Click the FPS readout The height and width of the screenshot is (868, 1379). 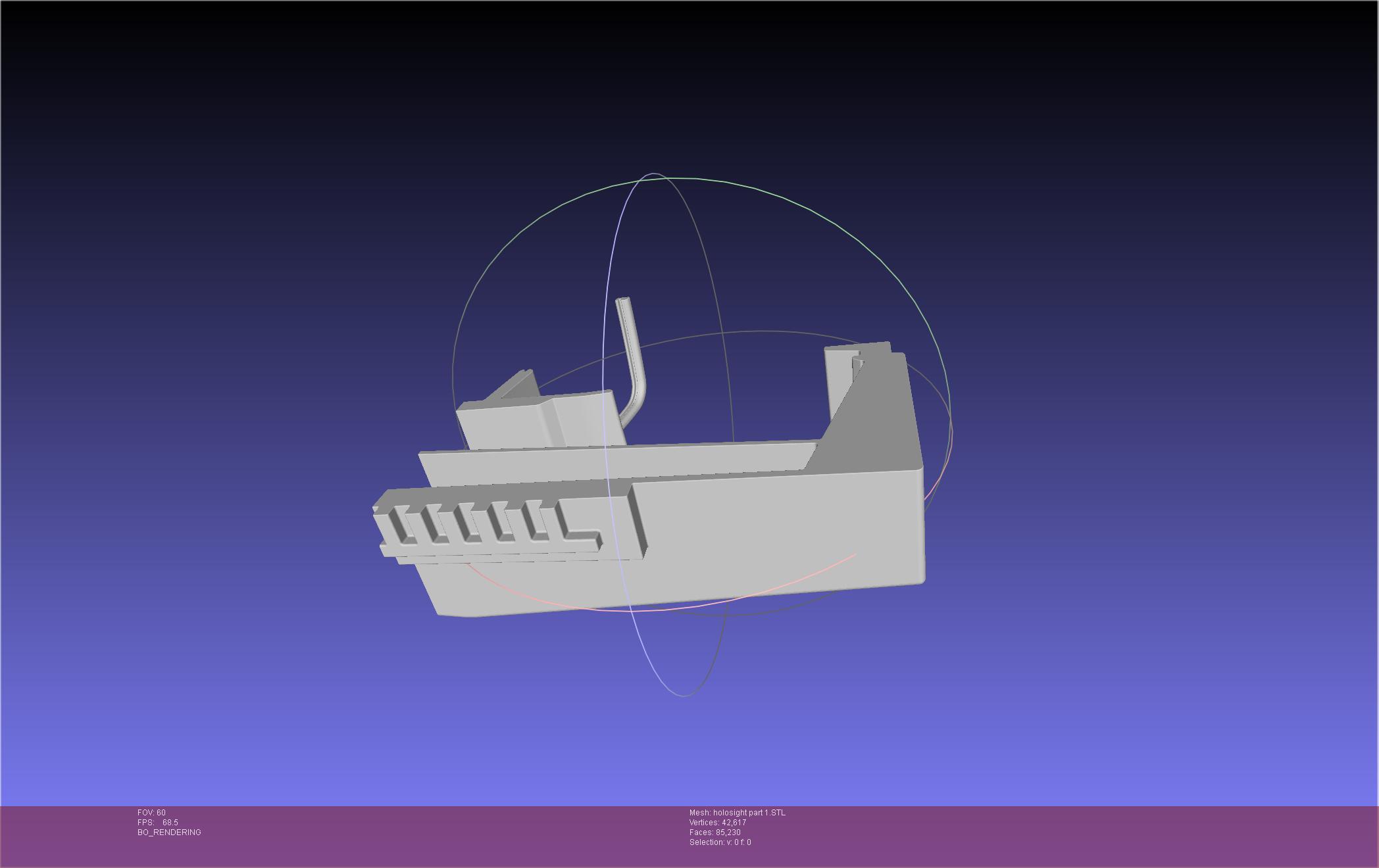158,823
